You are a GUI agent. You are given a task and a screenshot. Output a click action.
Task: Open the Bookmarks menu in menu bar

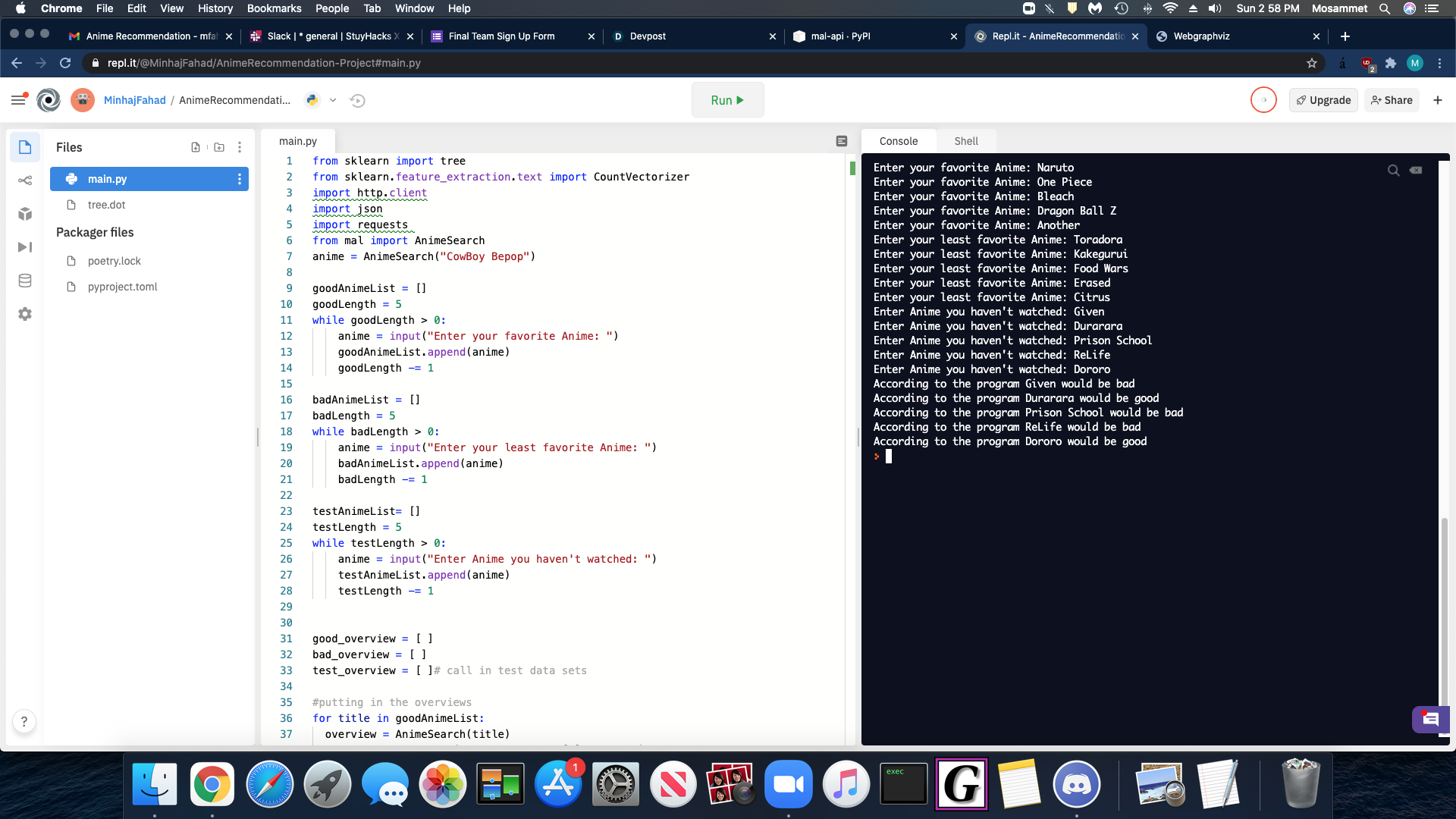[274, 8]
